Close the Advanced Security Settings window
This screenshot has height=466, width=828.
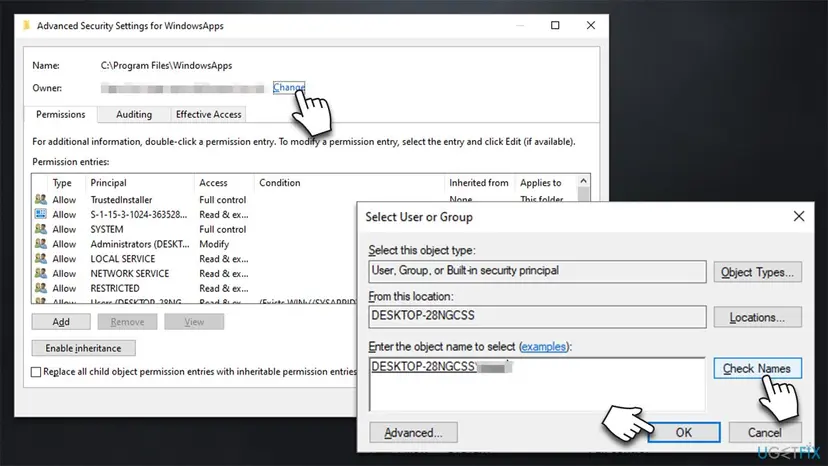coord(591,25)
